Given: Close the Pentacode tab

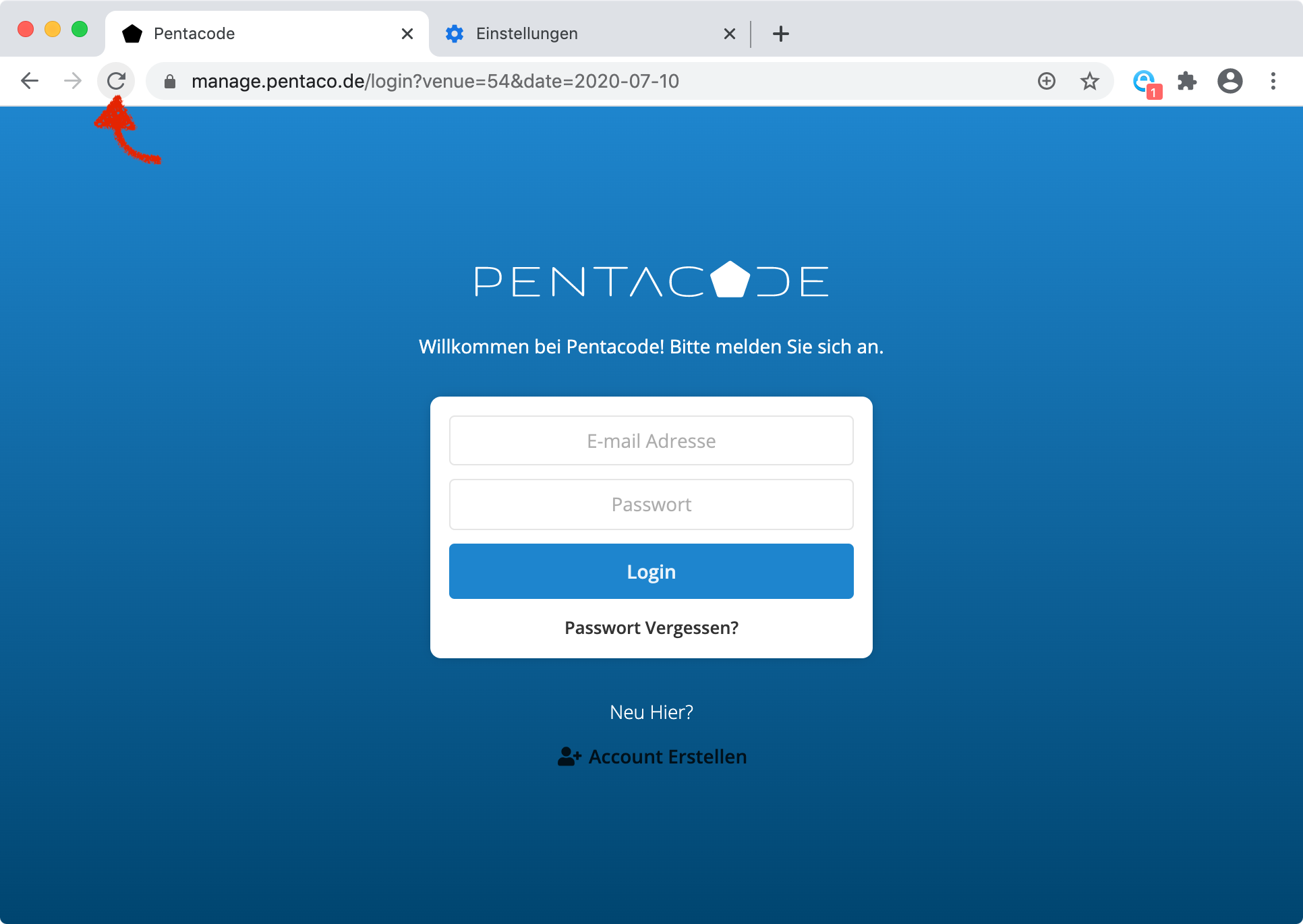Looking at the screenshot, I should 407,34.
